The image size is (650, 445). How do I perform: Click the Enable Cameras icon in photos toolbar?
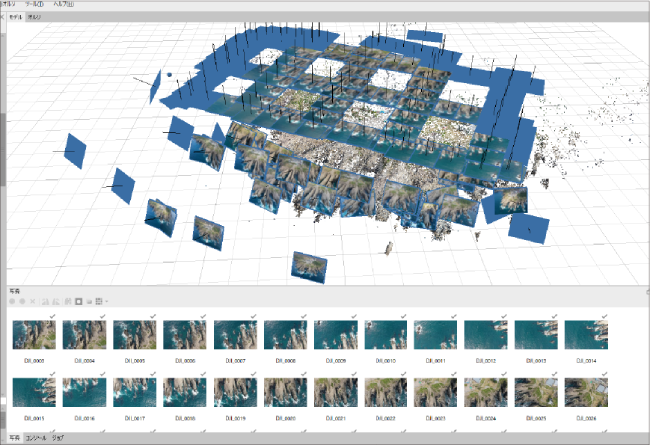pos(13,301)
